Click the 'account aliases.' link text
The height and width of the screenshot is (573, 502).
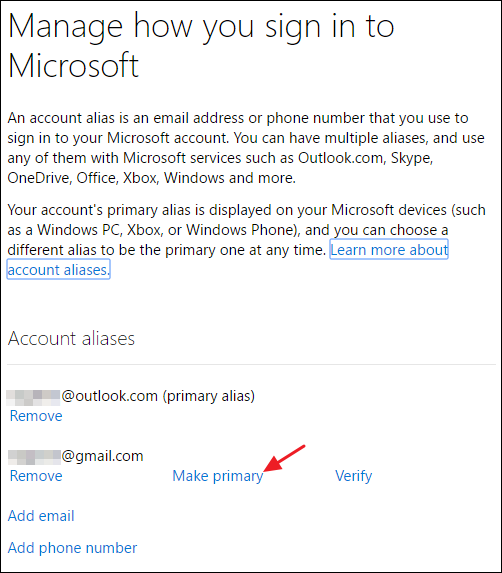pos(58,270)
